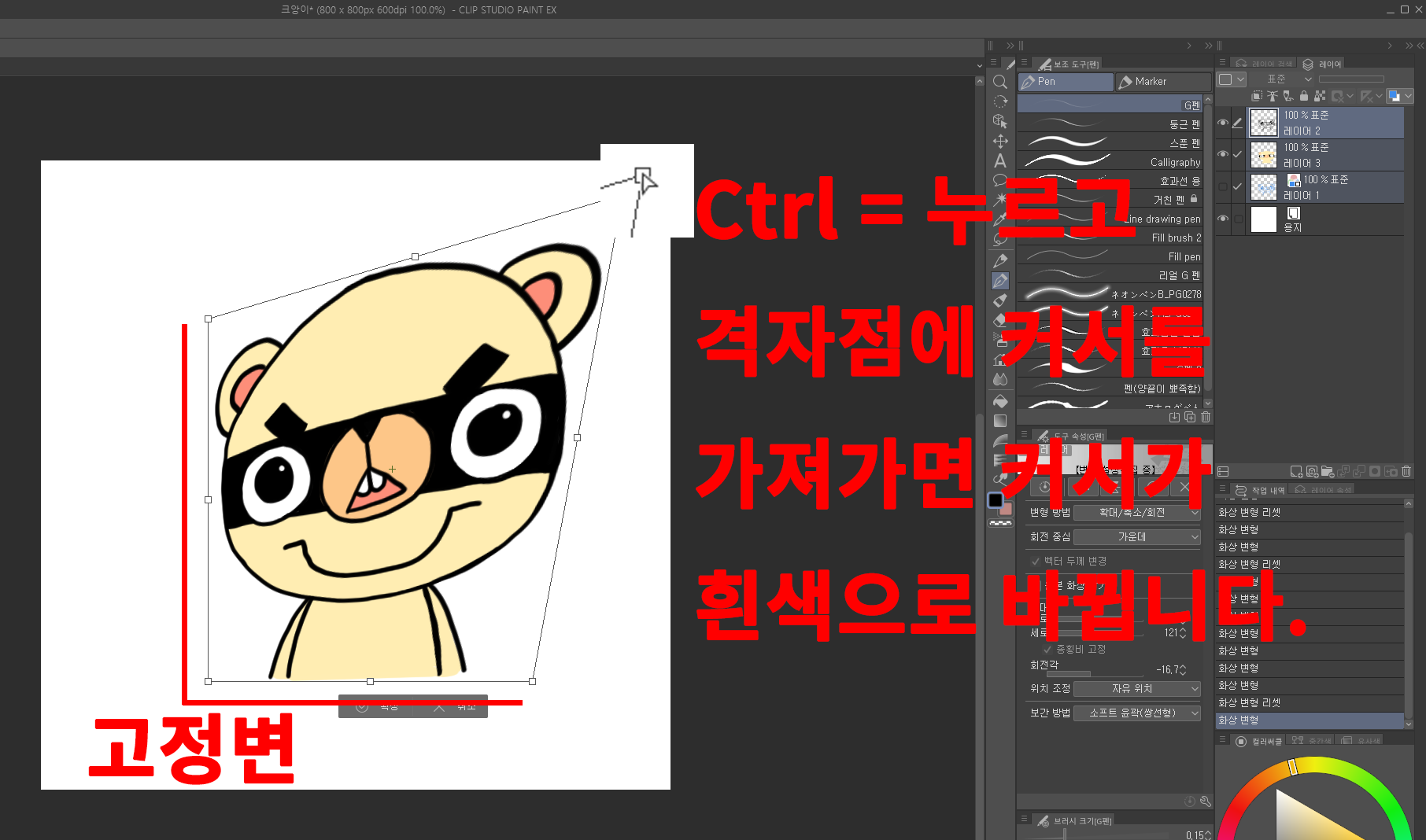Create a new raster layer

1296,471
